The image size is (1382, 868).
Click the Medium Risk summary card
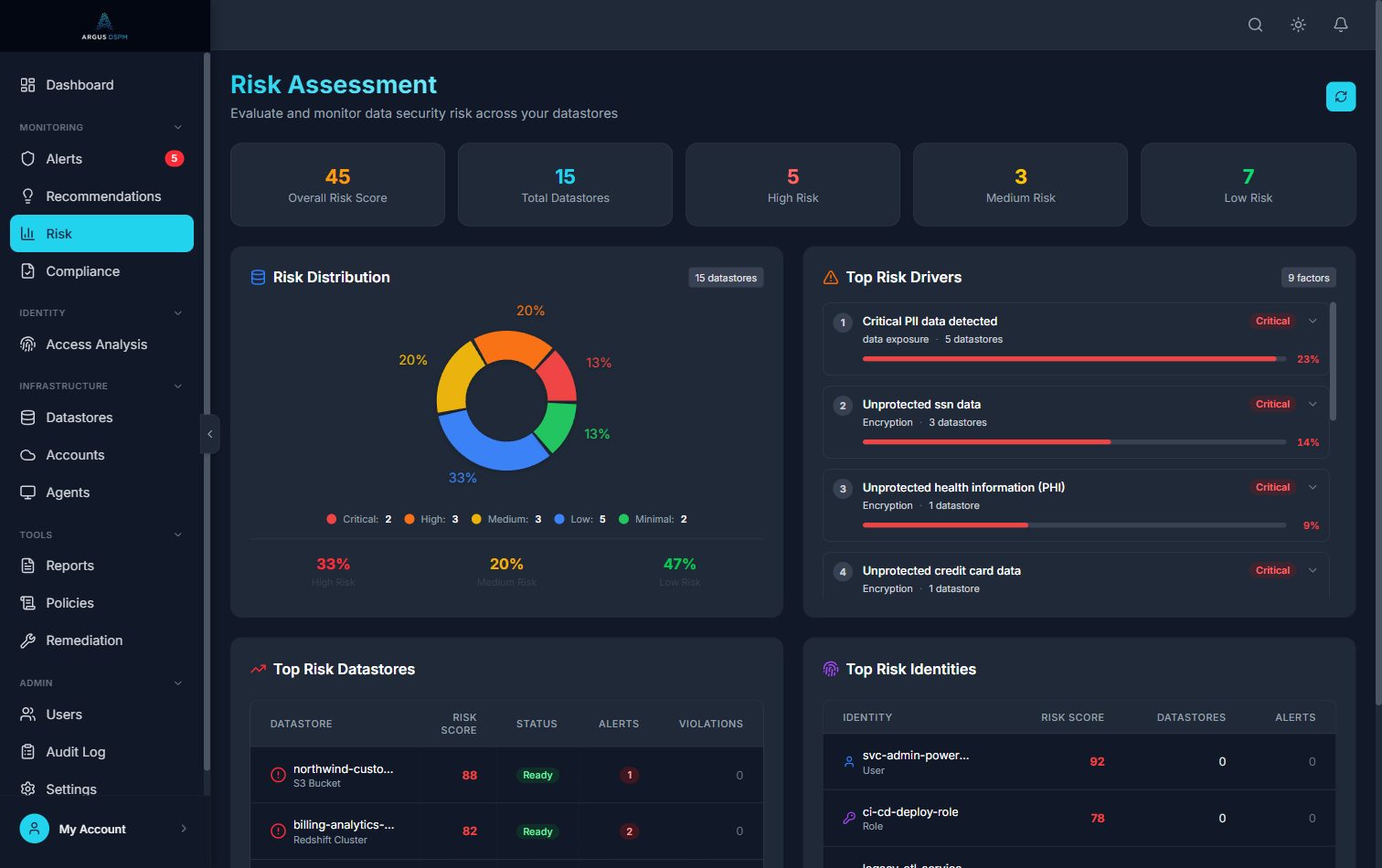click(1020, 185)
